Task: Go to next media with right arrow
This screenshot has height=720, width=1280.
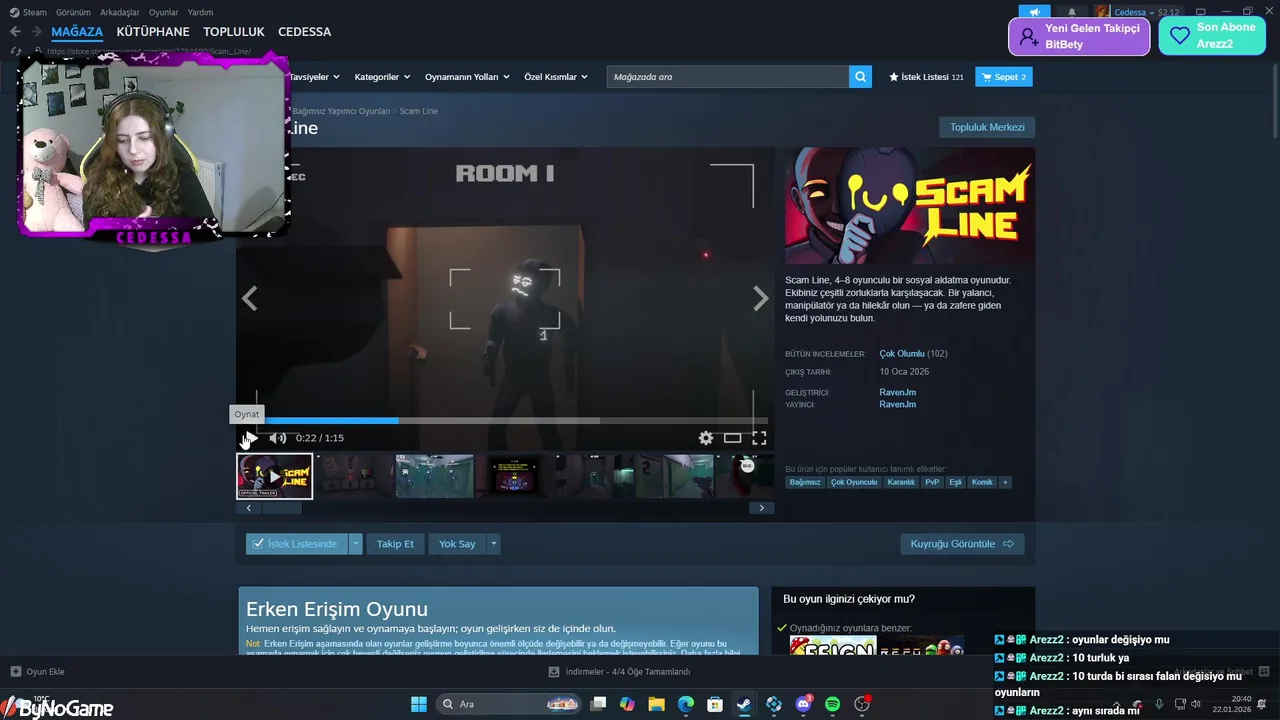Action: coord(761,298)
